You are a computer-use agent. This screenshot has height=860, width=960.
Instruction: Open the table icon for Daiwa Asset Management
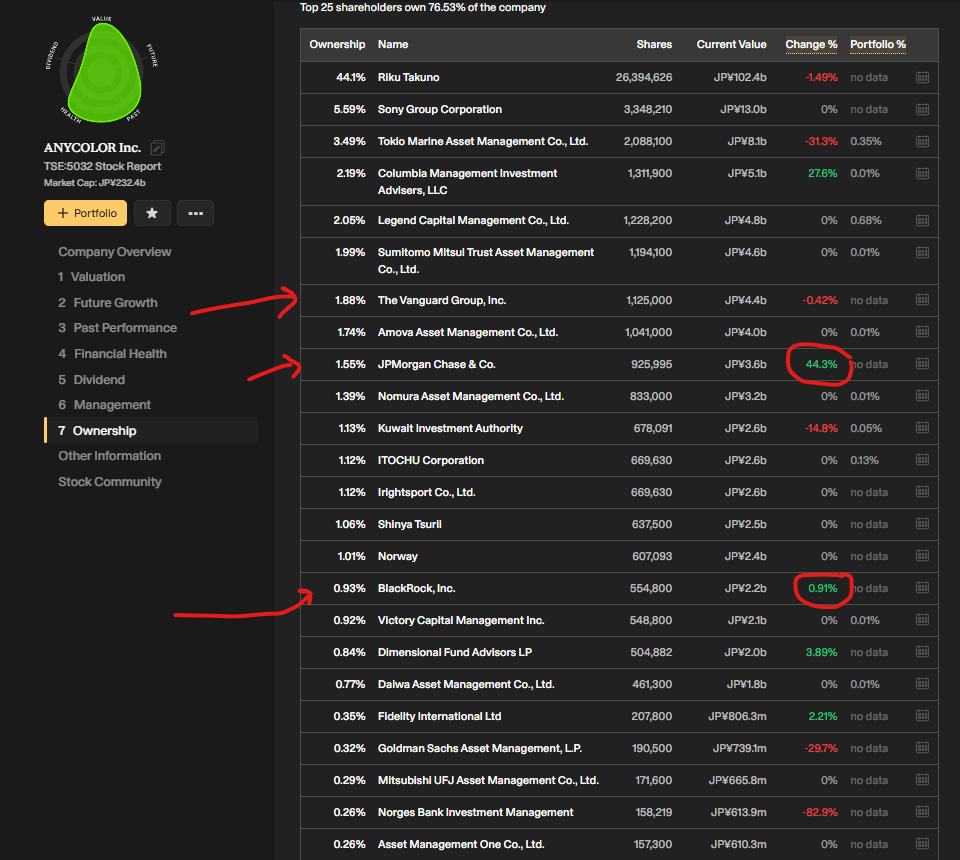tap(922, 684)
